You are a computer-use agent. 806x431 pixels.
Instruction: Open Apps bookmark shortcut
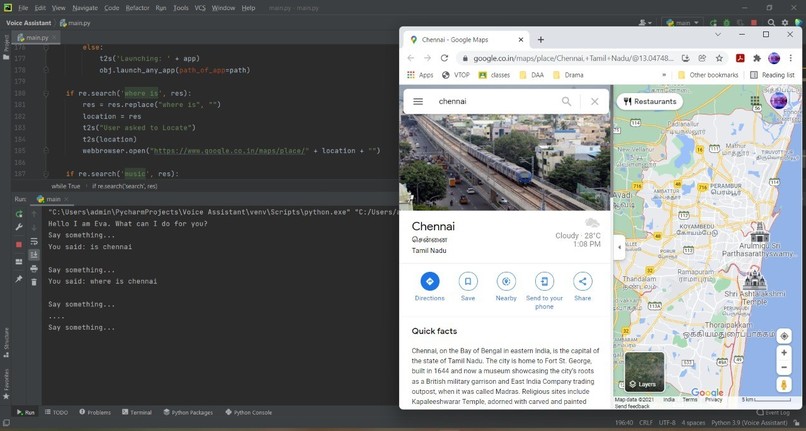(420, 75)
